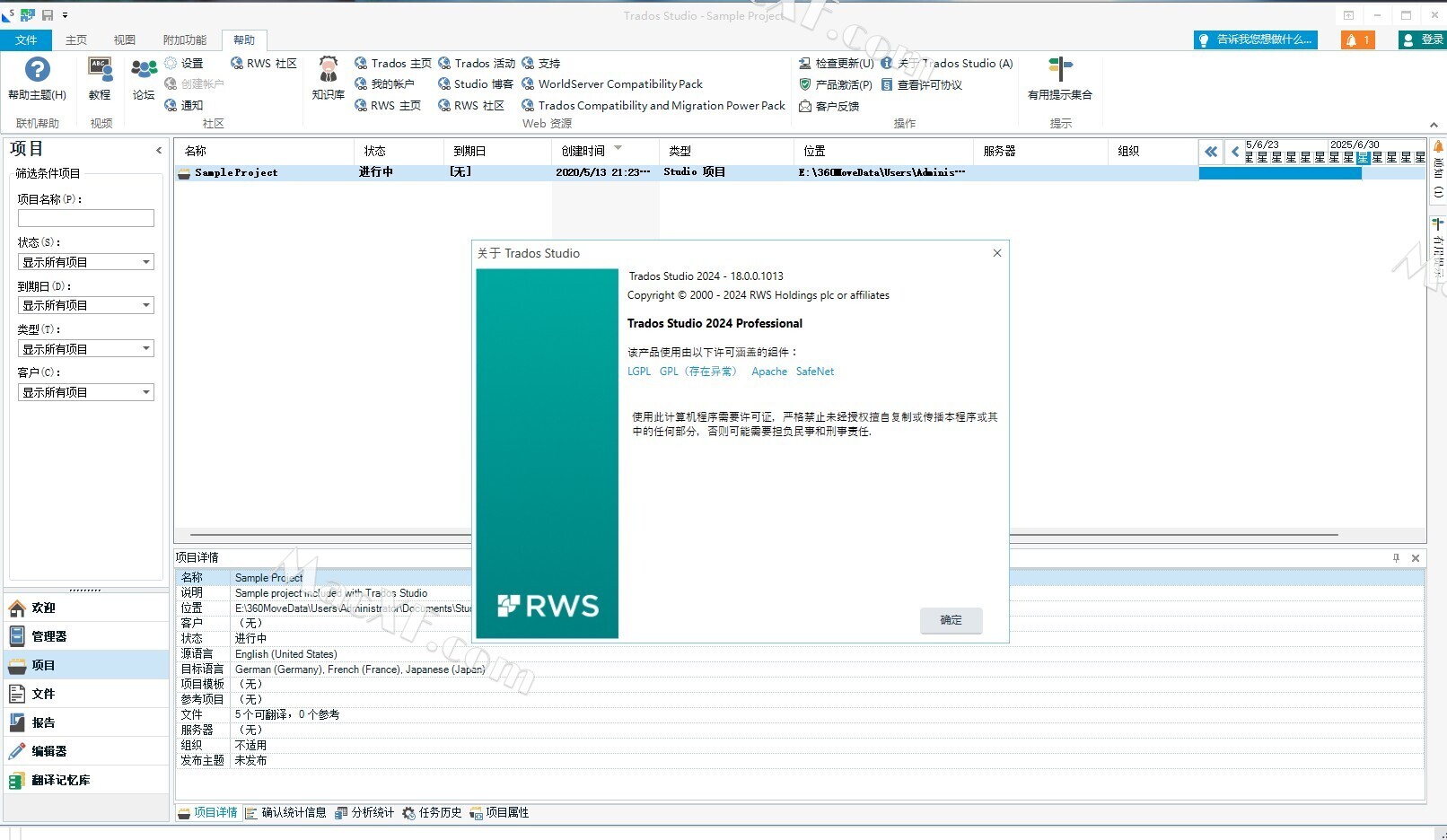Open the 文件 menu tab
The image size is (1447, 840).
(26, 39)
